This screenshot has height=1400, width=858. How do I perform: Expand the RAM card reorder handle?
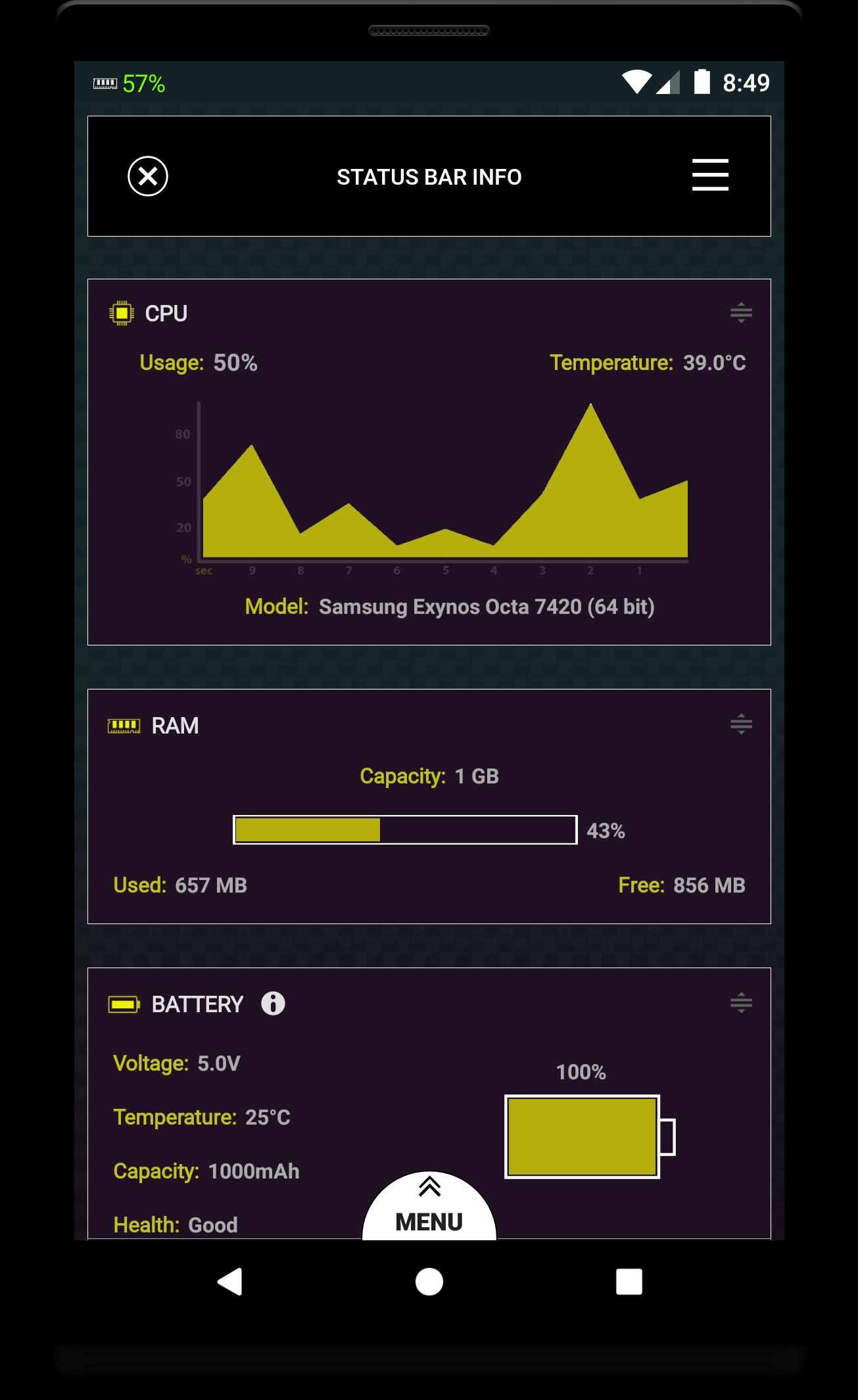pyautogui.click(x=741, y=724)
